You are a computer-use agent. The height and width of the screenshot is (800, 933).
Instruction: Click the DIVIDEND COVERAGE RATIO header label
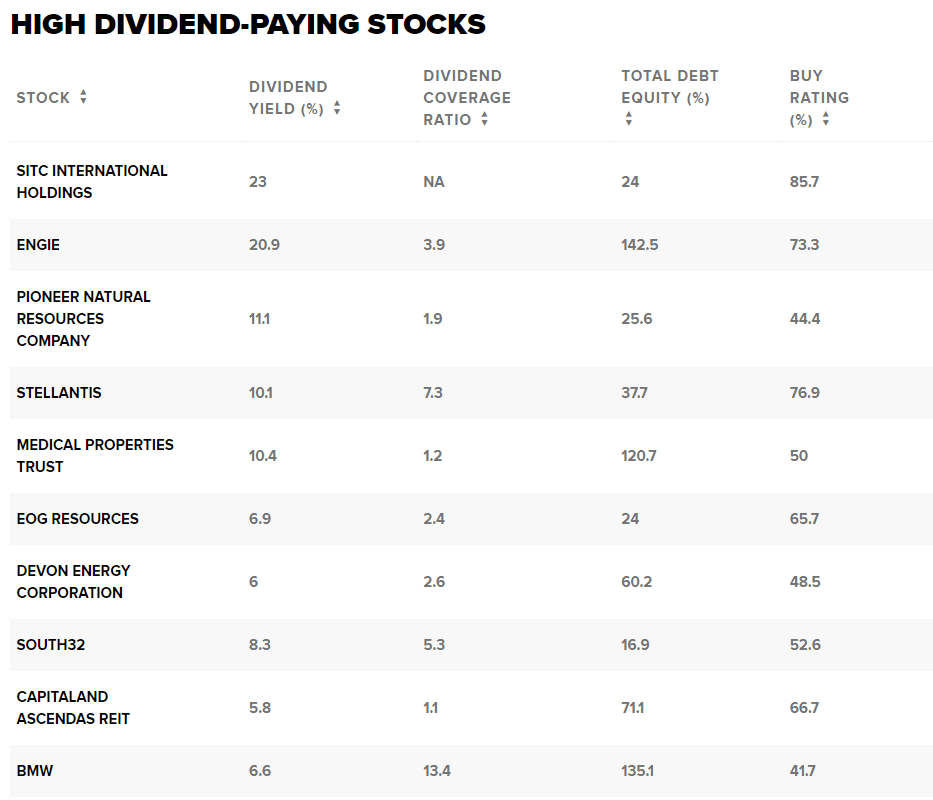467,98
